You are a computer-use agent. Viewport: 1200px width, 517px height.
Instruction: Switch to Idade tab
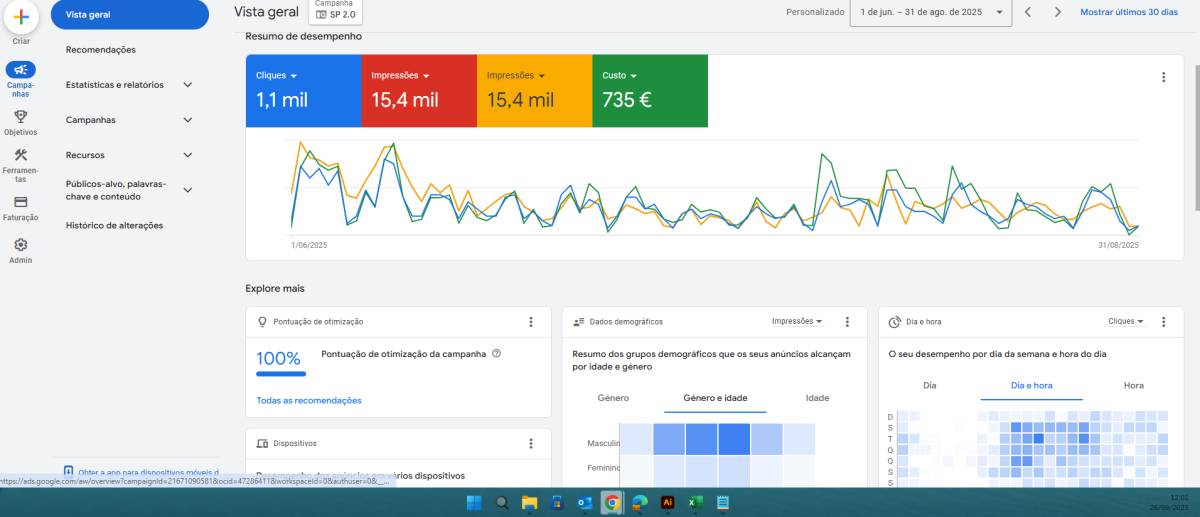point(817,398)
